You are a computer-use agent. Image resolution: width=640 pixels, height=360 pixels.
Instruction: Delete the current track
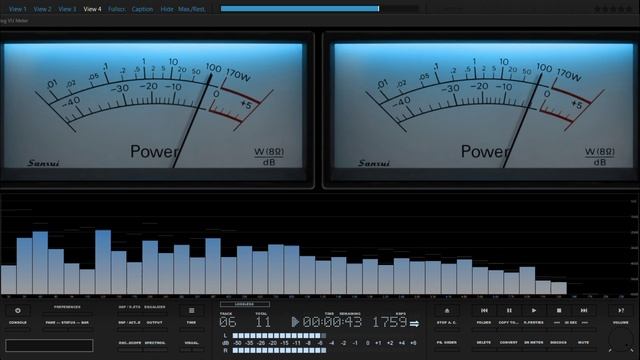coord(484,342)
